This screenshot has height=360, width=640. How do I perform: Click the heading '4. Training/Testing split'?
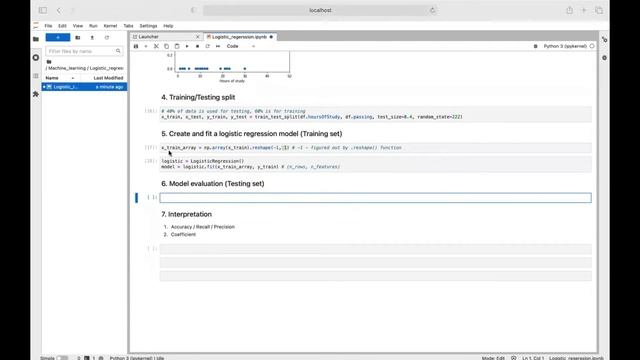198,97
